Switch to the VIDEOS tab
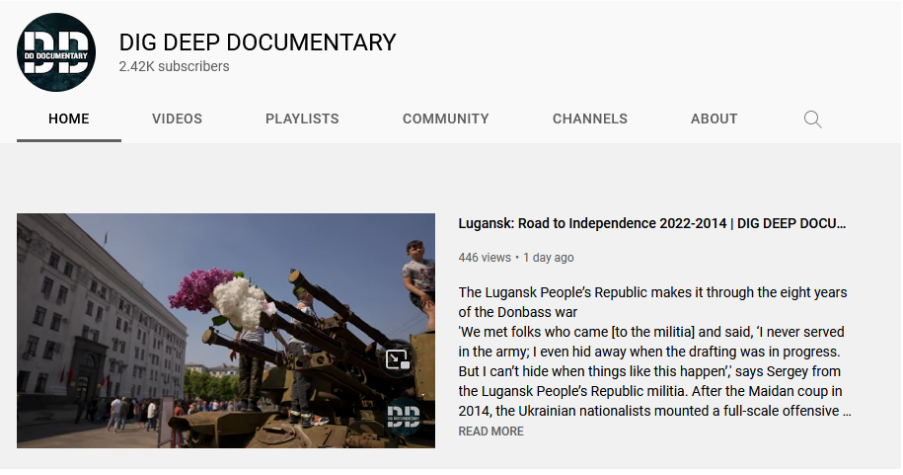 tap(177, 119)
